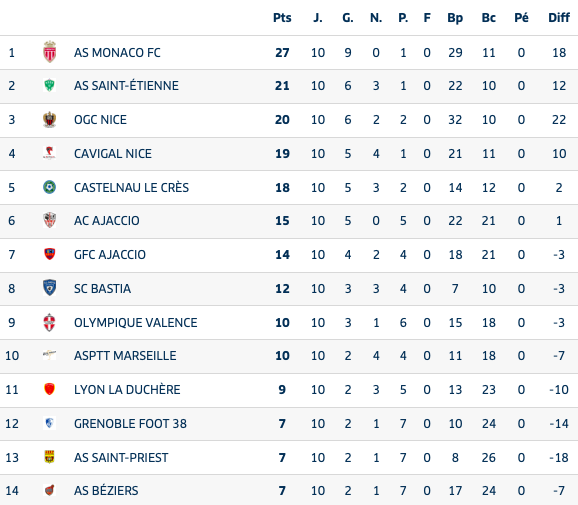The width and height of the screenshot is (578, 505).
Task: Click Monaco's 27 points value
Action: [x=282, y=52]
